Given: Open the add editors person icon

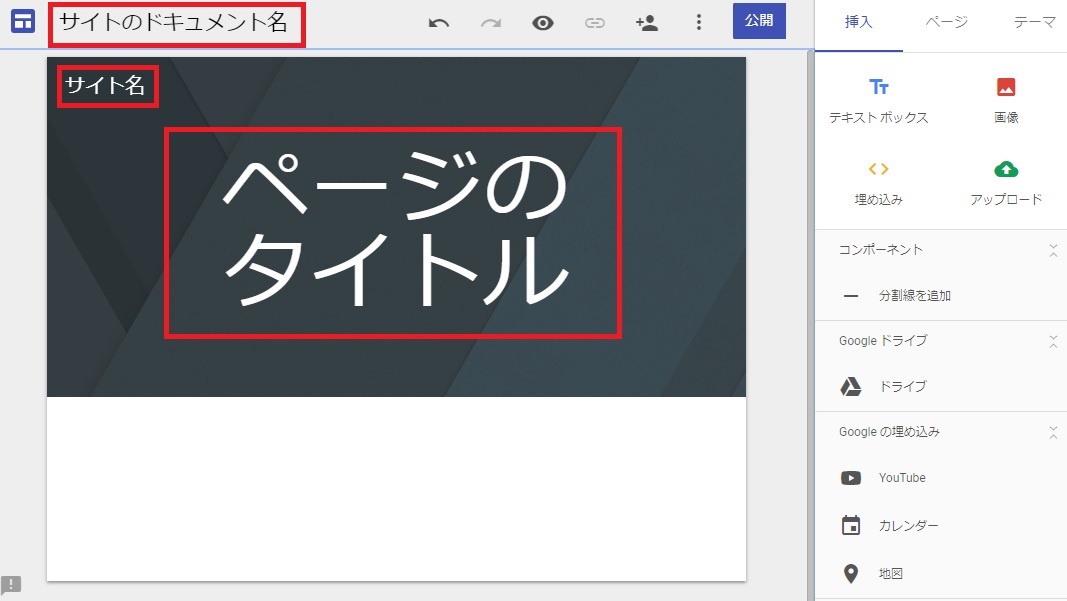Looking at the screenshot, I should pyautogui.click(x=646, y=23).
